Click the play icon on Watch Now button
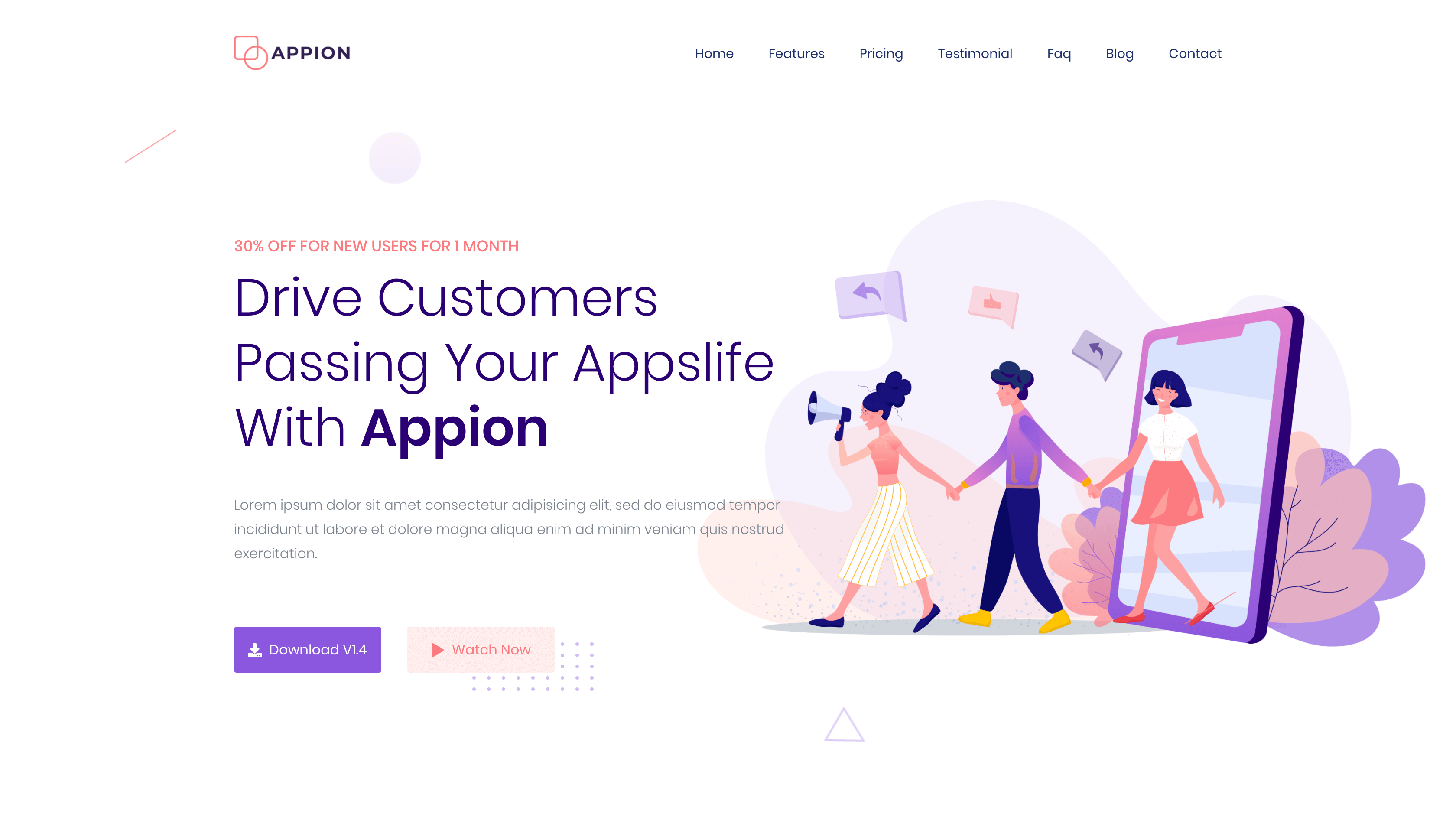This screenshot has height=814, width=1456. [437, 649]
